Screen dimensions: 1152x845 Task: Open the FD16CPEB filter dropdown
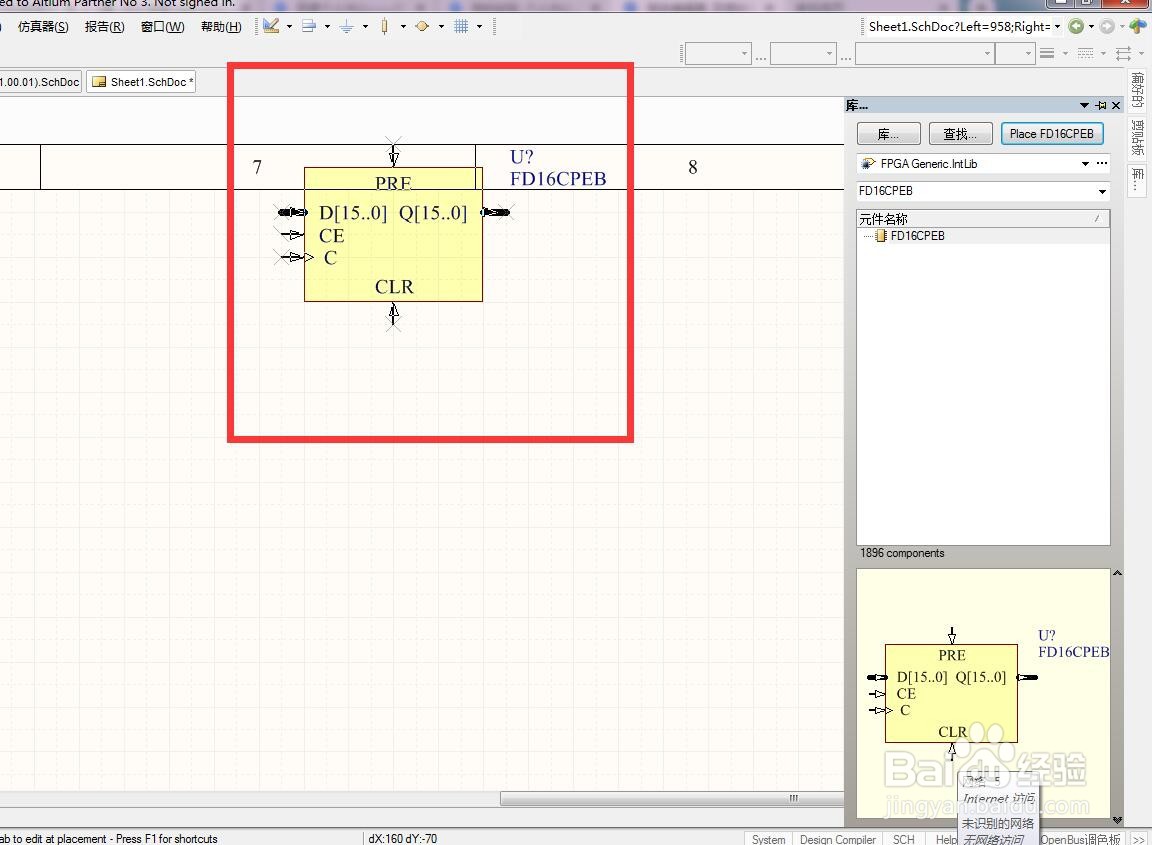(1102, 191)
